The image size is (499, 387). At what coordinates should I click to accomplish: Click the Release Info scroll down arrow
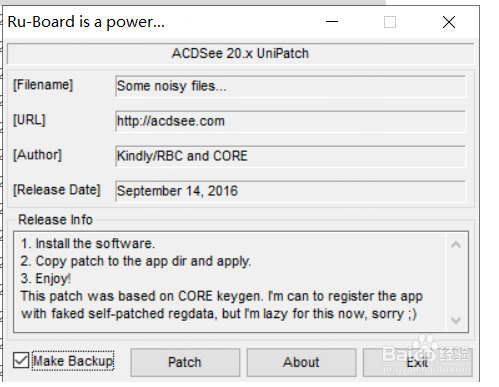click(456, 320)
